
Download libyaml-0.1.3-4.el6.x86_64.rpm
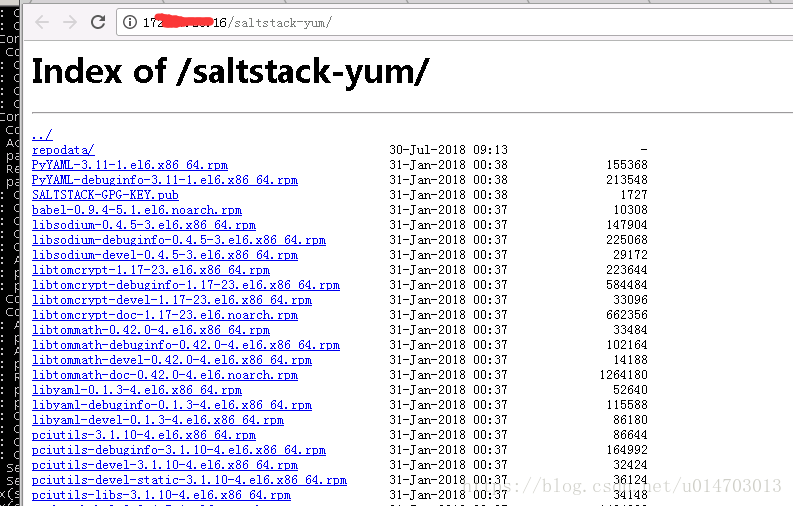pyautogui.click(x=137, y=390)
